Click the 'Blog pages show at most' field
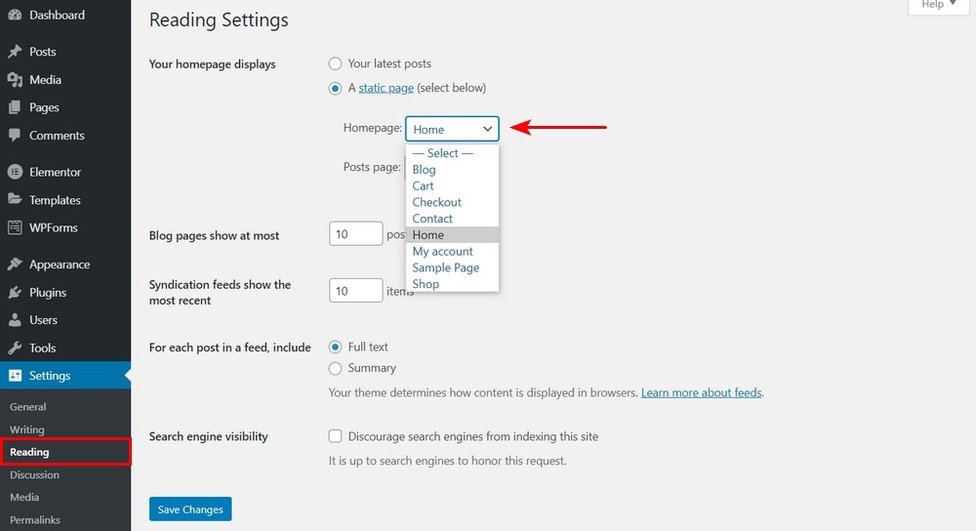Image resolution: width=976 pixels, height=531 pixels. coord(355,233)
